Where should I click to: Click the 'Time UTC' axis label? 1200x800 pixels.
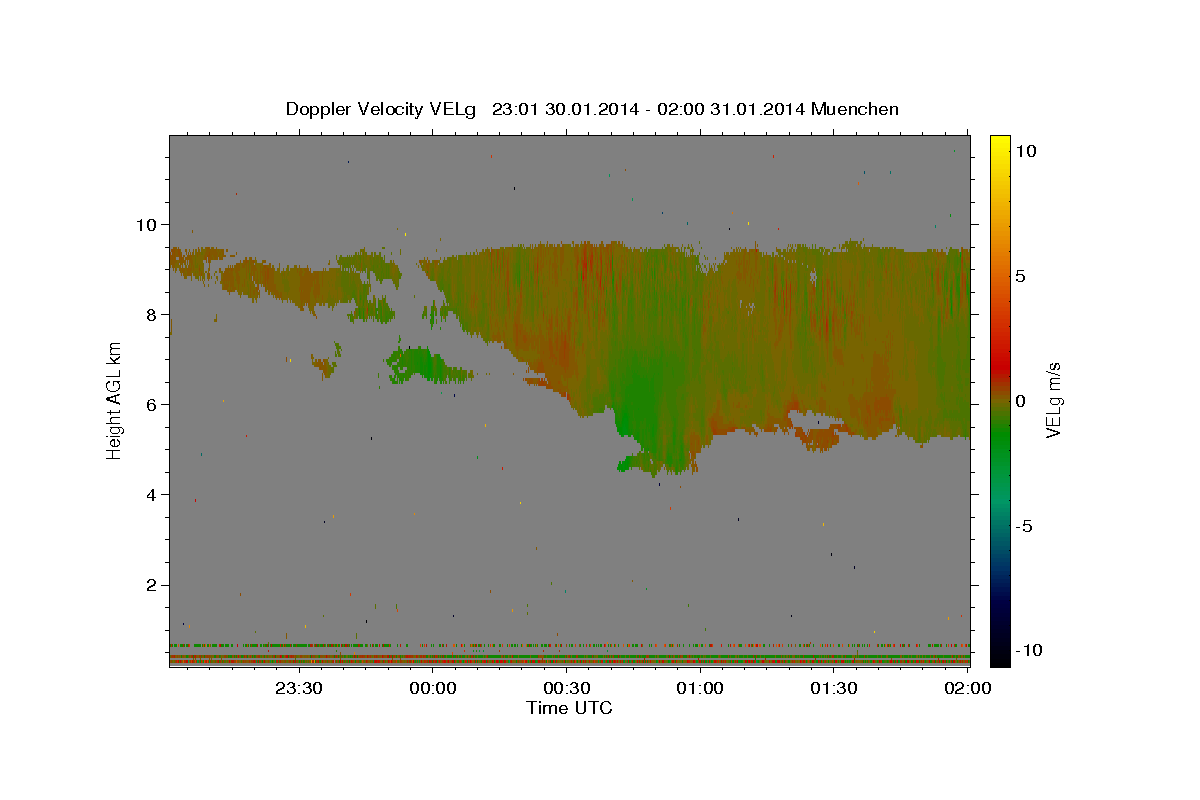click(569, 708)
